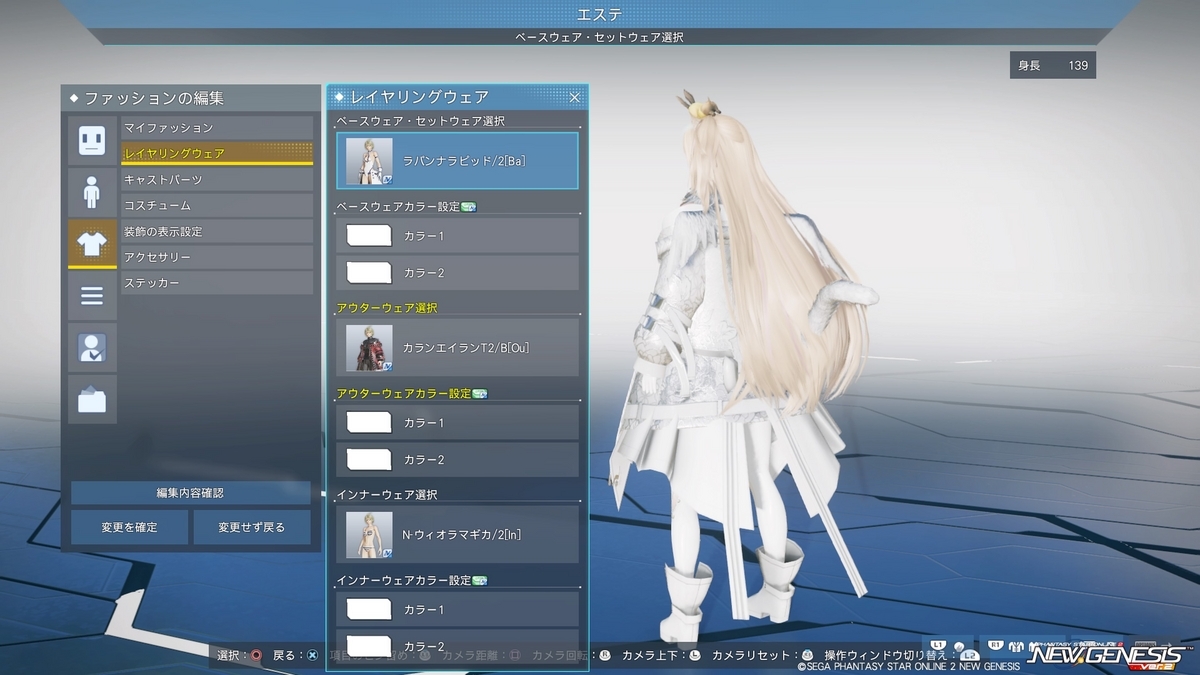Open the body shape category icon
This screenshot has height=675, width=1200.
click(x=92, y=192)
